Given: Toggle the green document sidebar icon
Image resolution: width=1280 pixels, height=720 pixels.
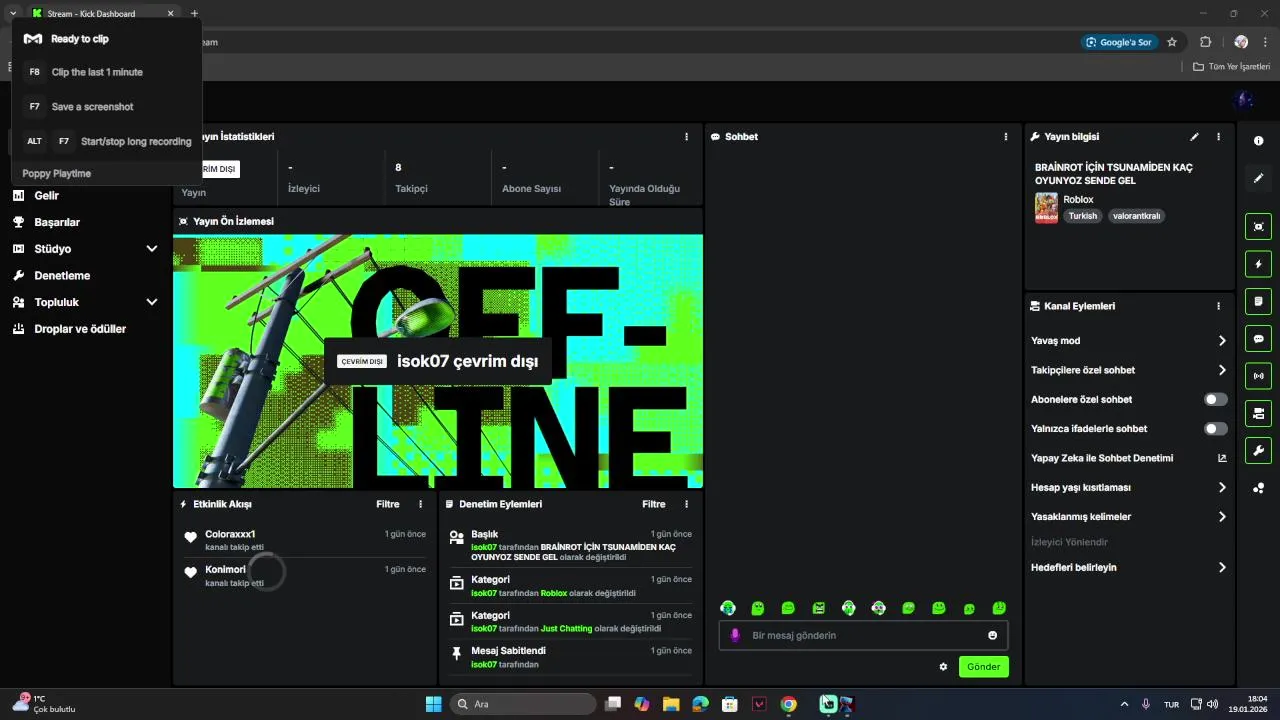Looking at the screenshot, I should [1258, 301].
